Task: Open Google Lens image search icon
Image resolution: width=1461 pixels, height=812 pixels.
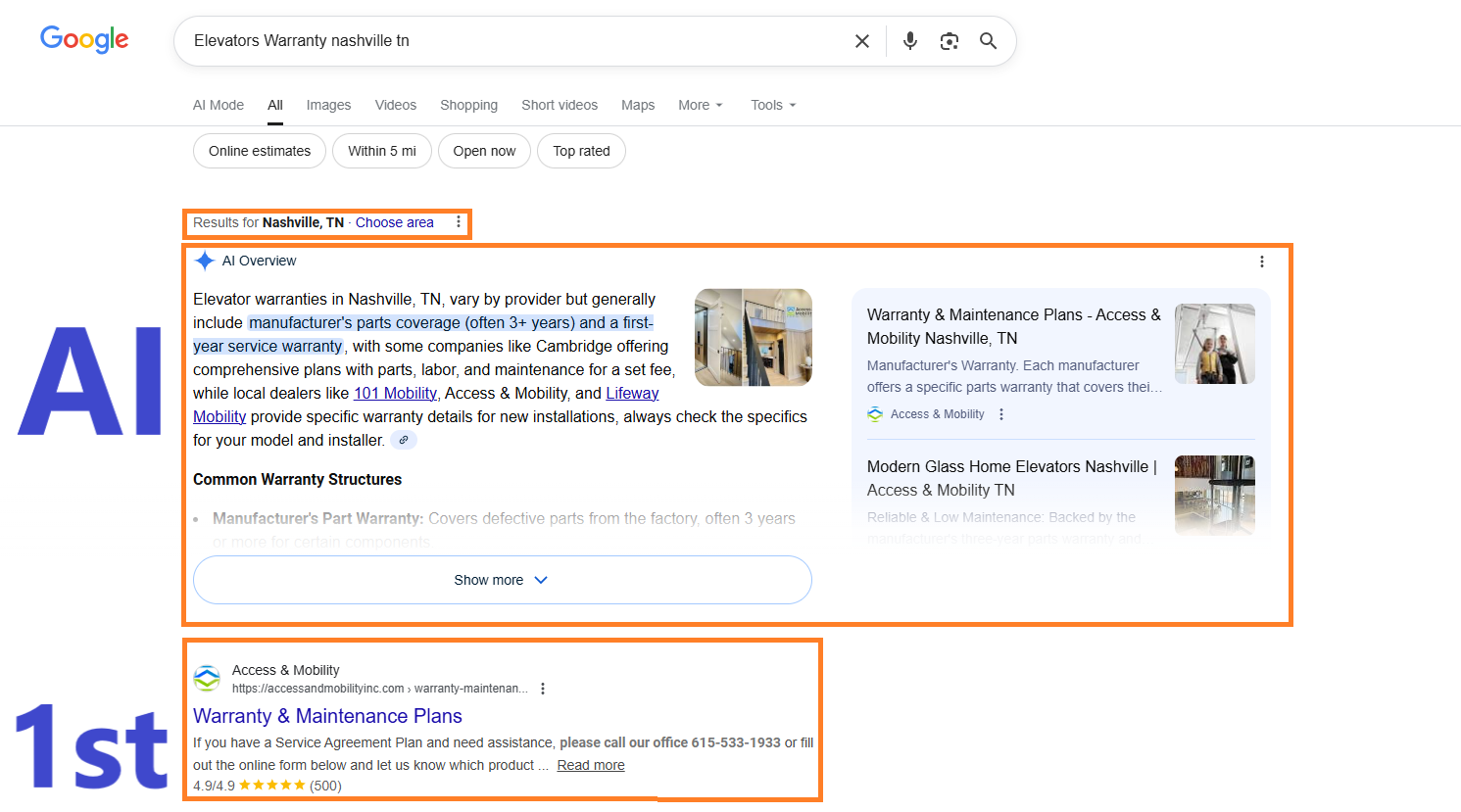Action: pos(949,41)
